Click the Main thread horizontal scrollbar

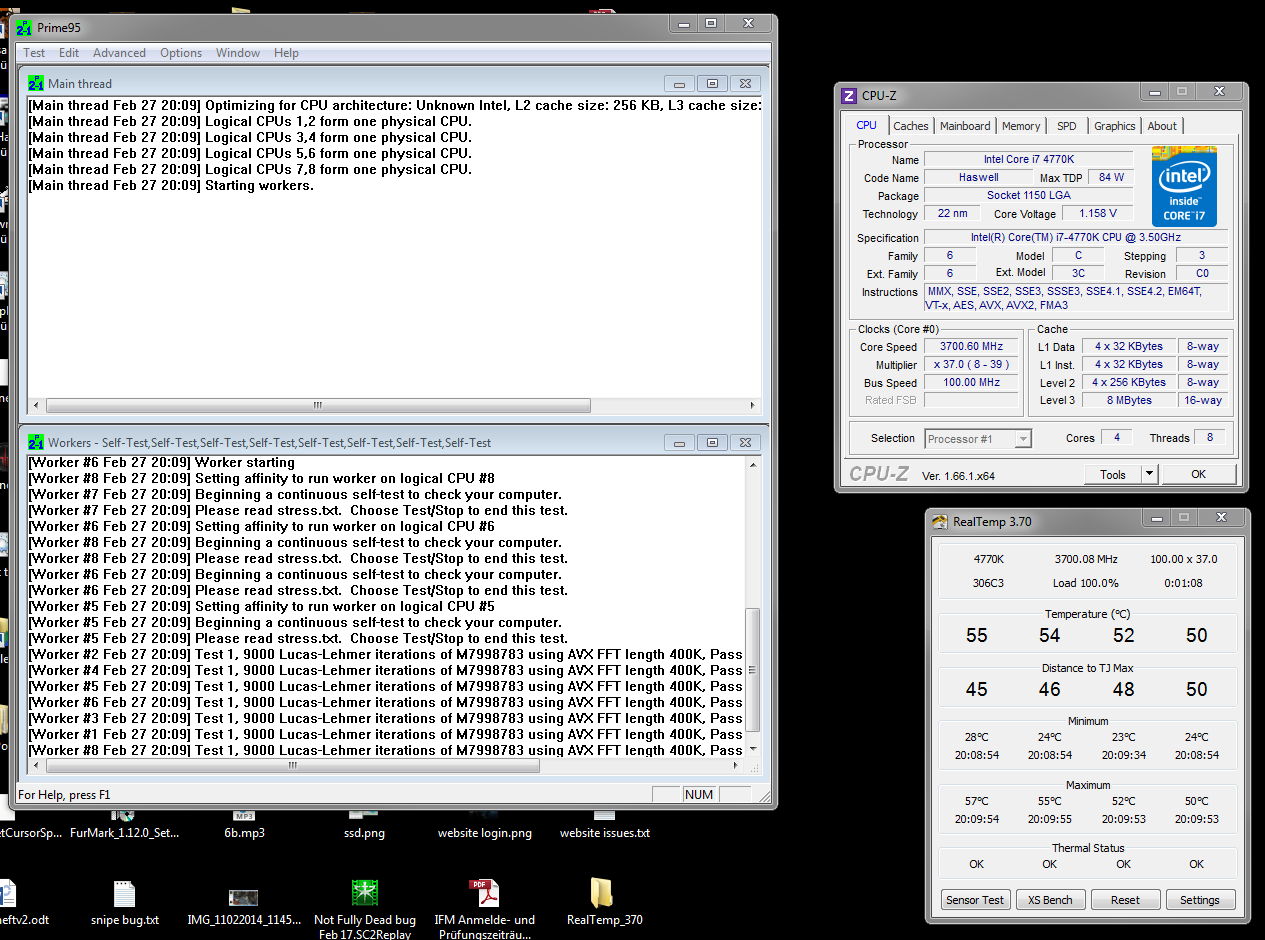317,406
